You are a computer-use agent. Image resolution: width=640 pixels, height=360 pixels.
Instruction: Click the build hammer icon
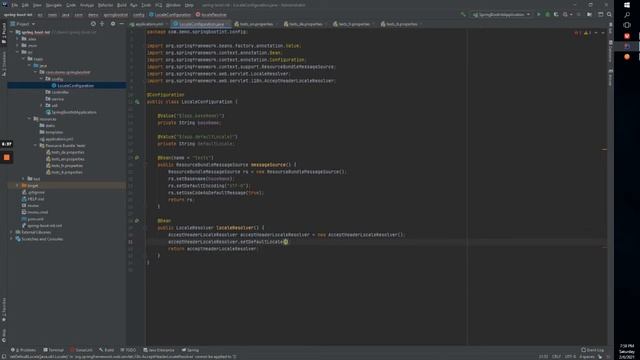[x=463, y=14]
